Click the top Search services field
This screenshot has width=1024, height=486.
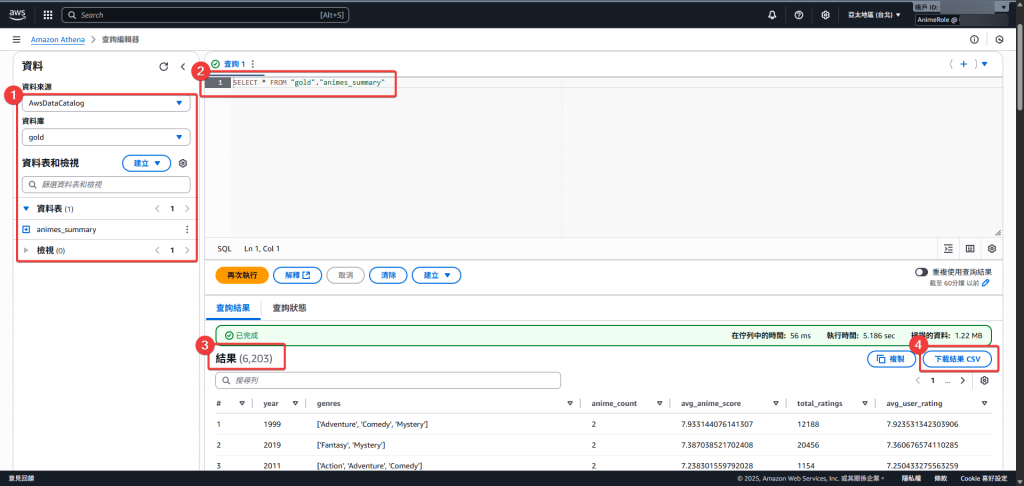tap(205, 14)
